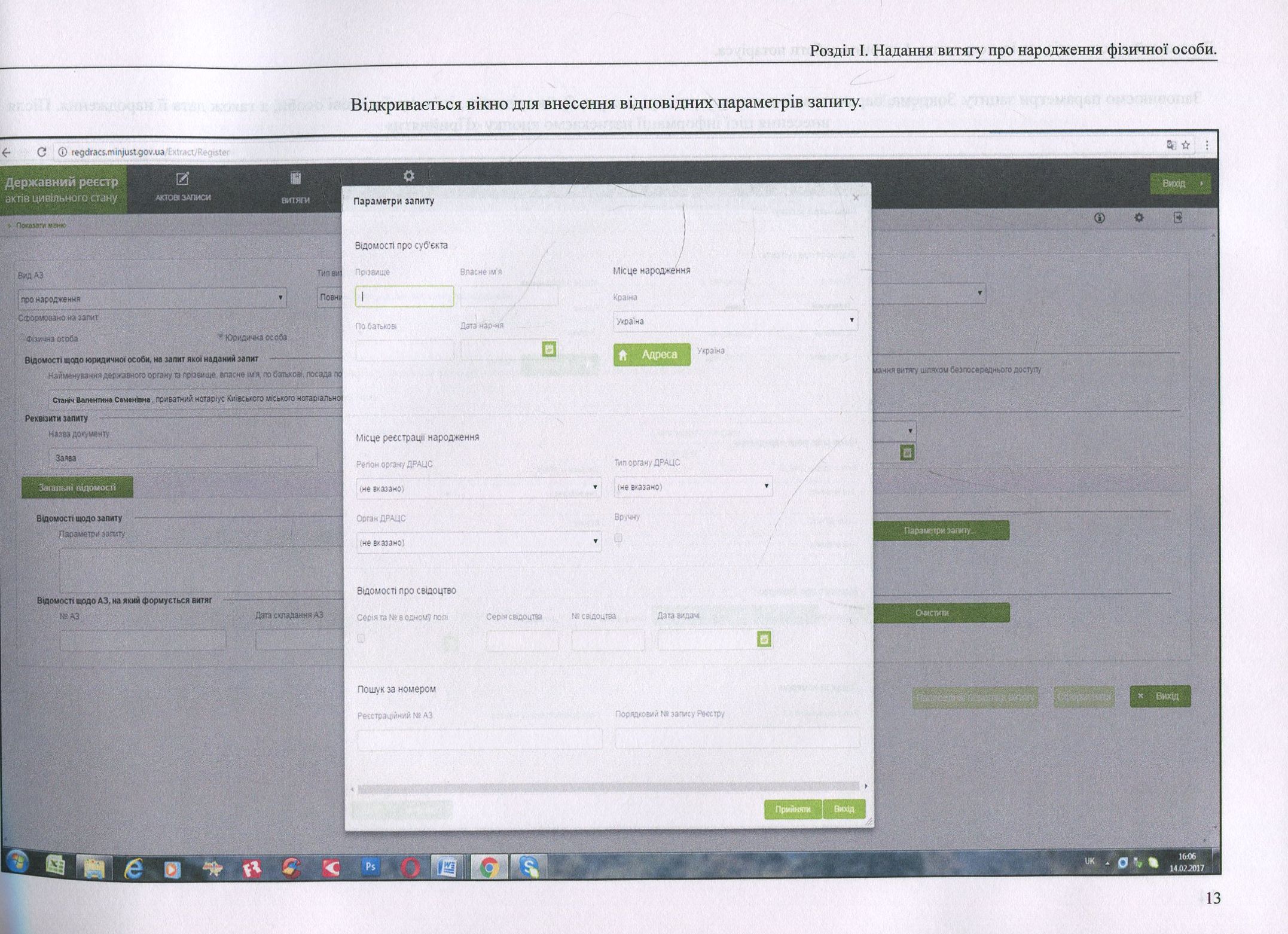Tick the Вручну checkbox
The height and width of the screenshot is (934, 1288).
coord(619,538)
